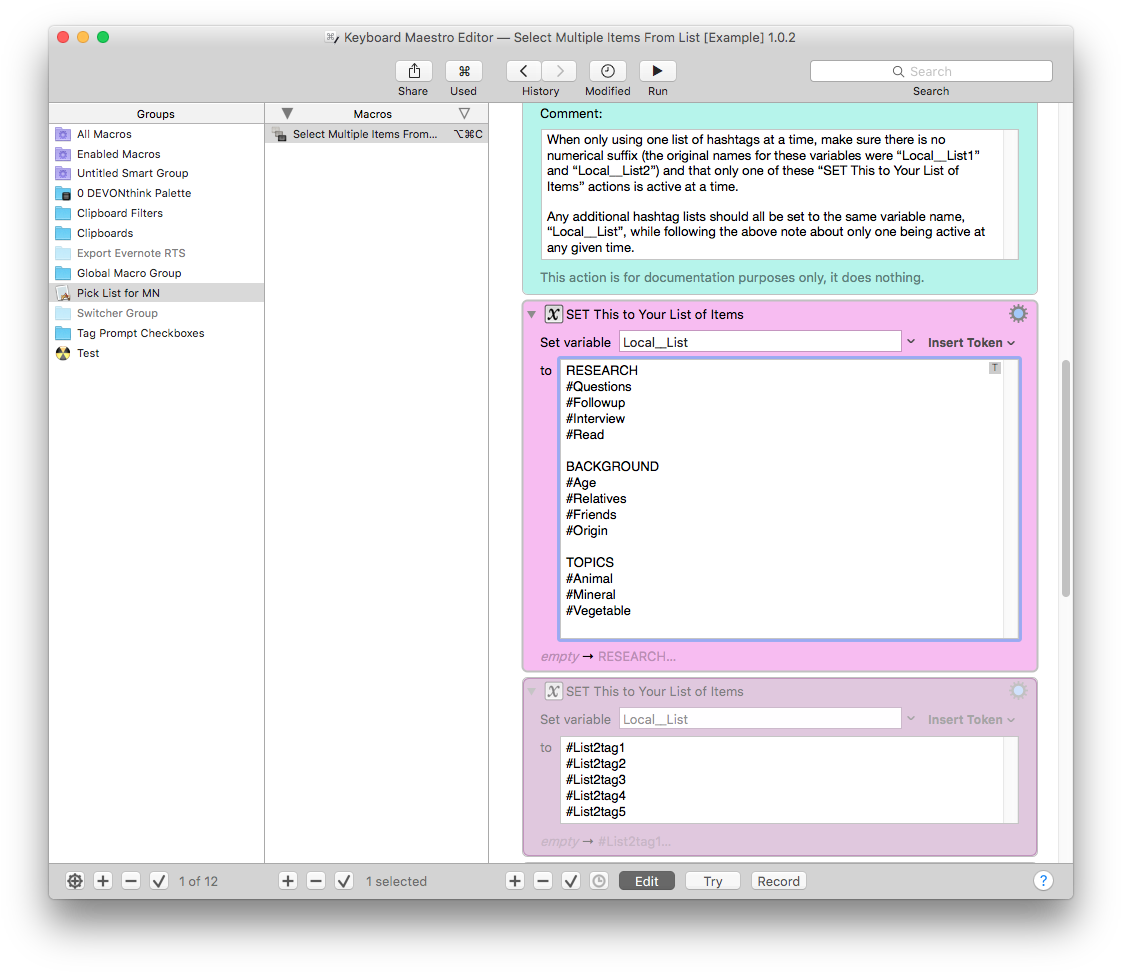Viewport: 1121px width, 972px height.
Task: Select the Tag Prompt Checkboxes group
Action: [x=157, y=334]
